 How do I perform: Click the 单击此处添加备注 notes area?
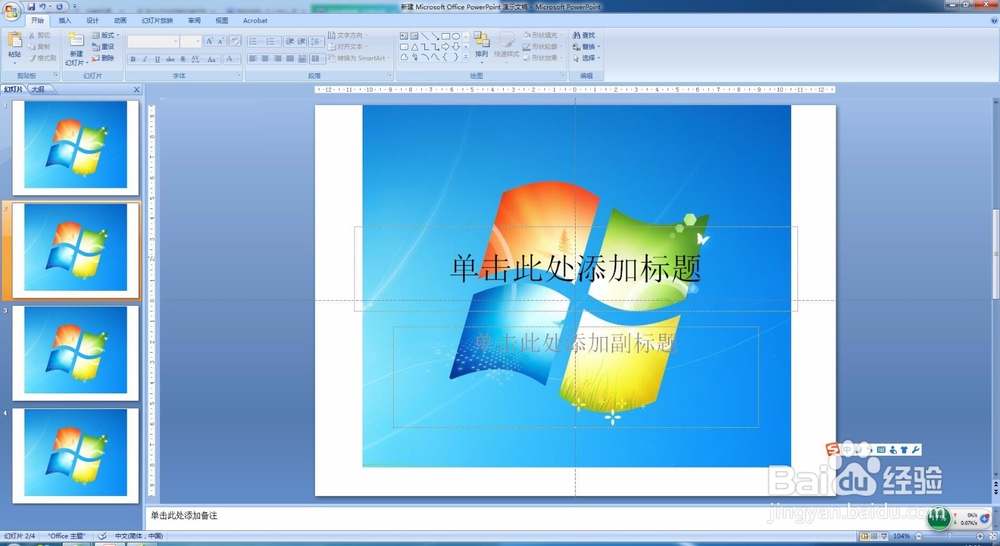[x=184, y=515]
